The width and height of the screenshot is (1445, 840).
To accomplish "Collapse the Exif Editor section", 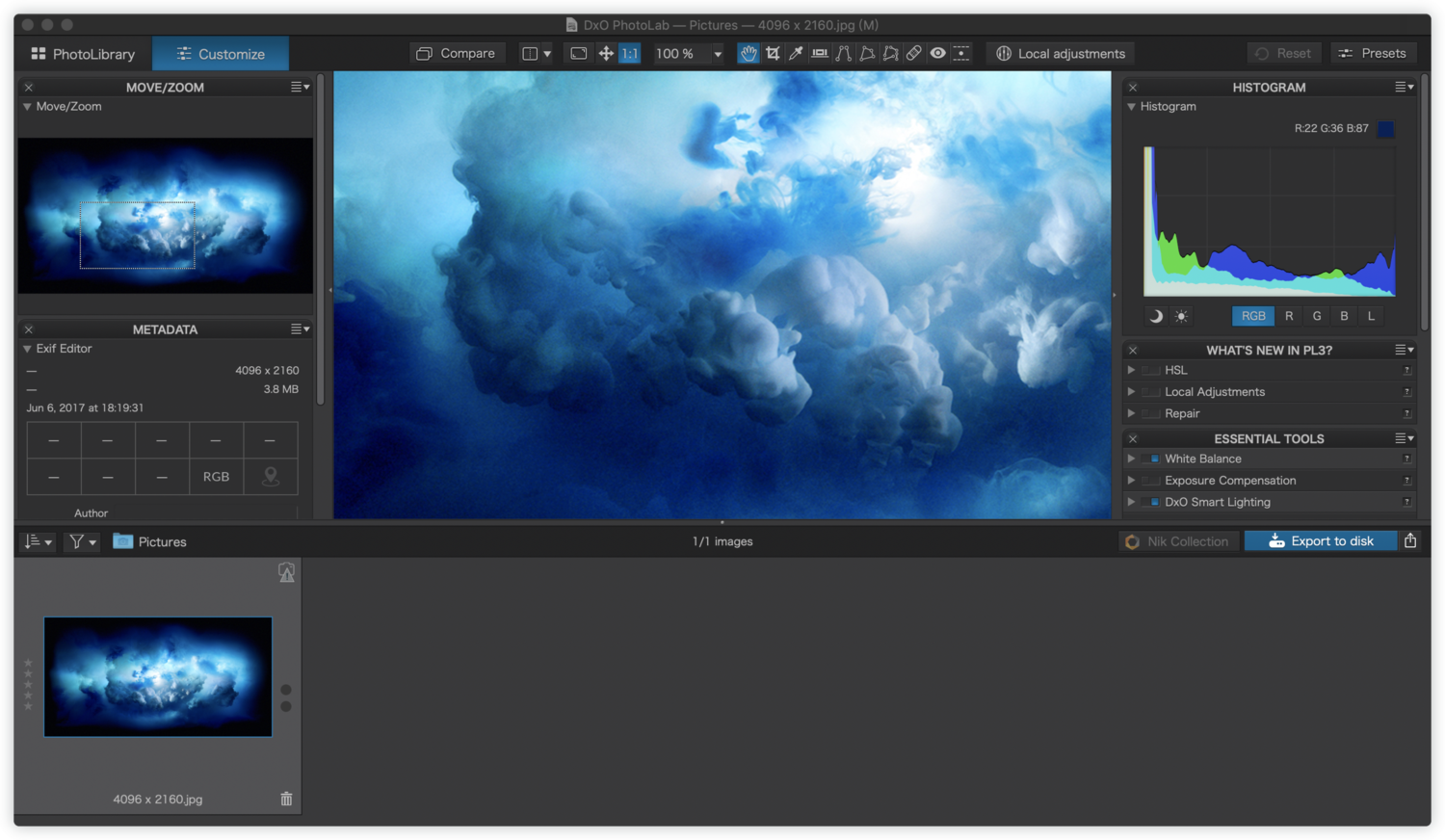I will click(27, 349).
